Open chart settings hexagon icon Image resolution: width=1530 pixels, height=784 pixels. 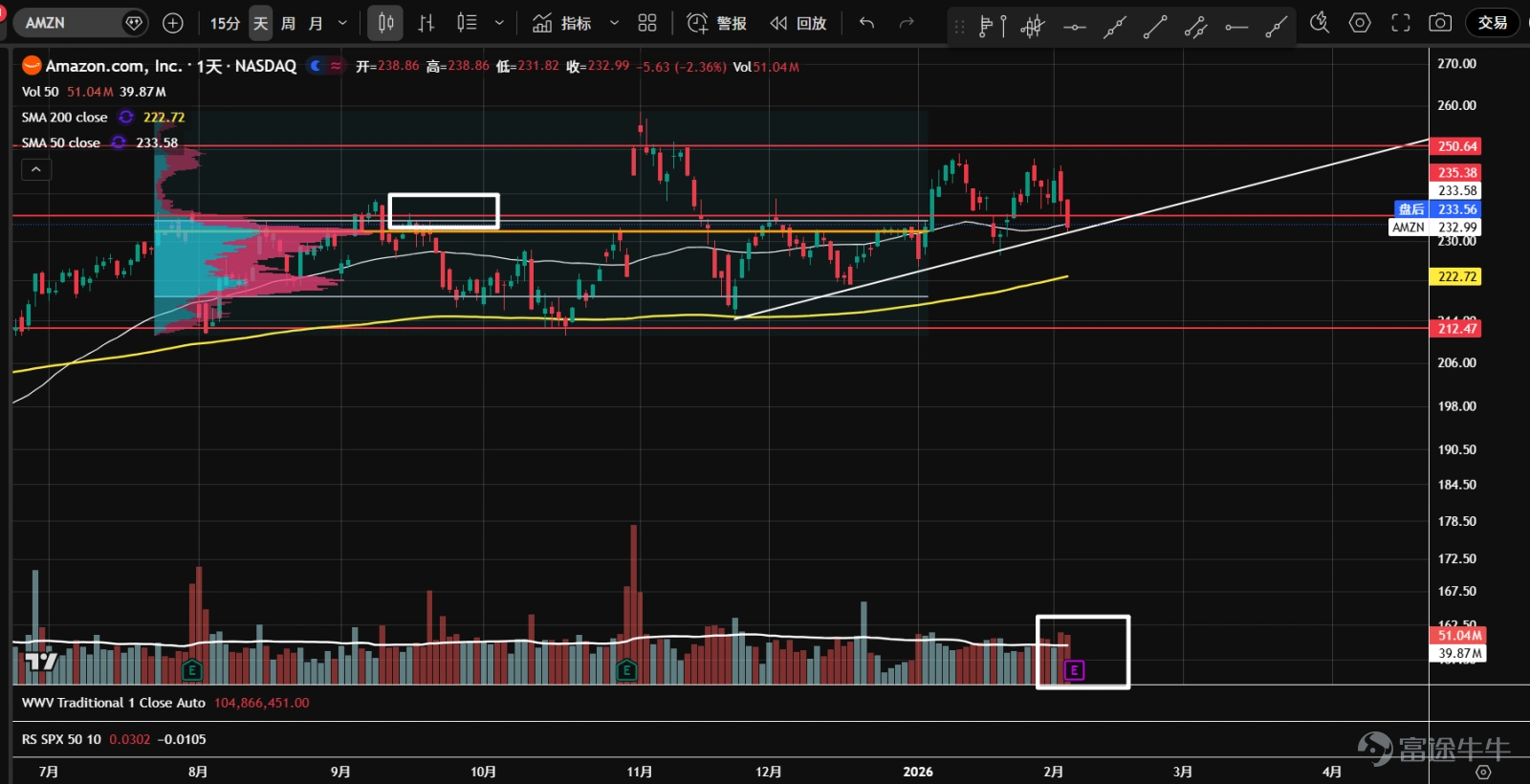pos(1360,22)
